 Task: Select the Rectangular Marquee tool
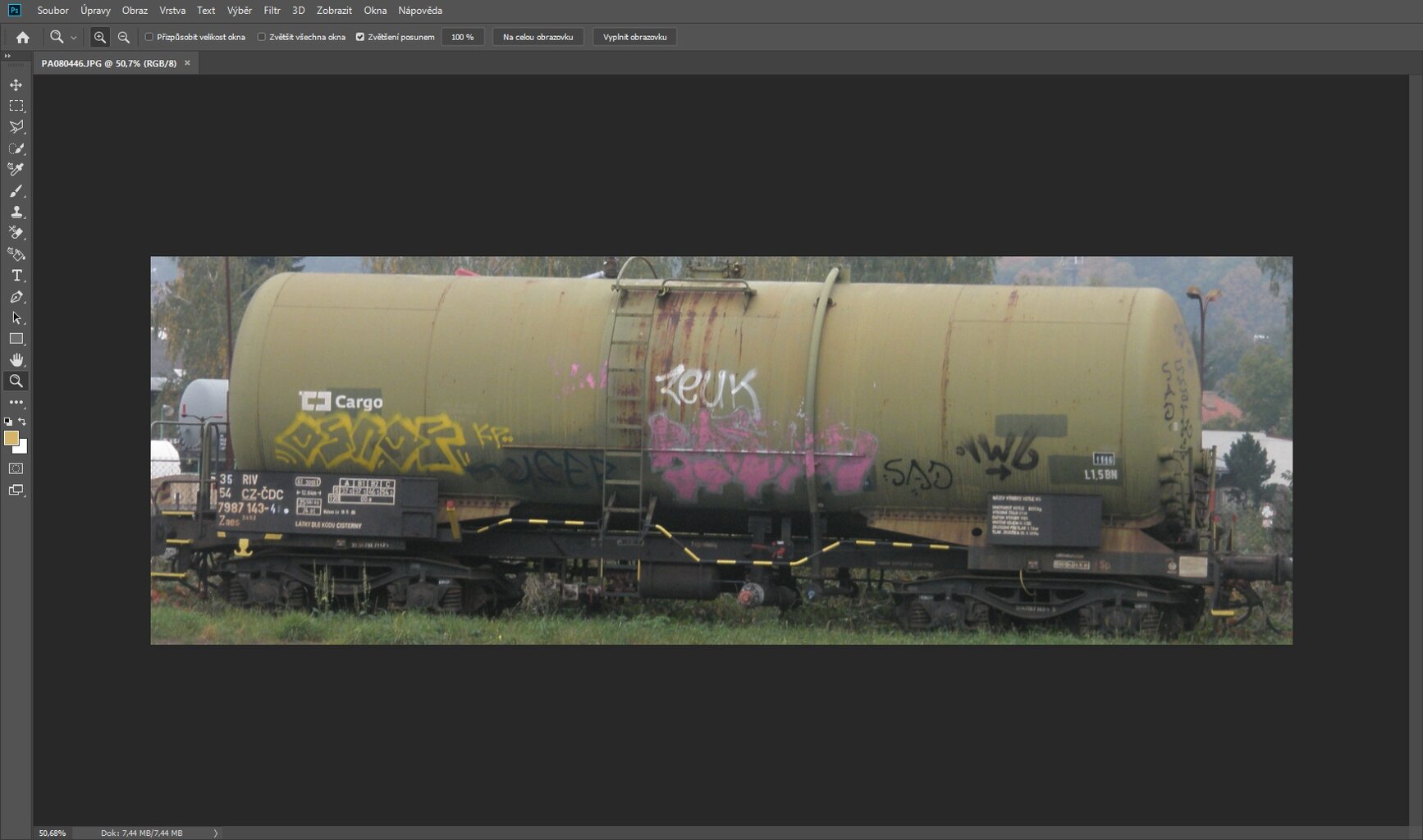coord(16,106)
